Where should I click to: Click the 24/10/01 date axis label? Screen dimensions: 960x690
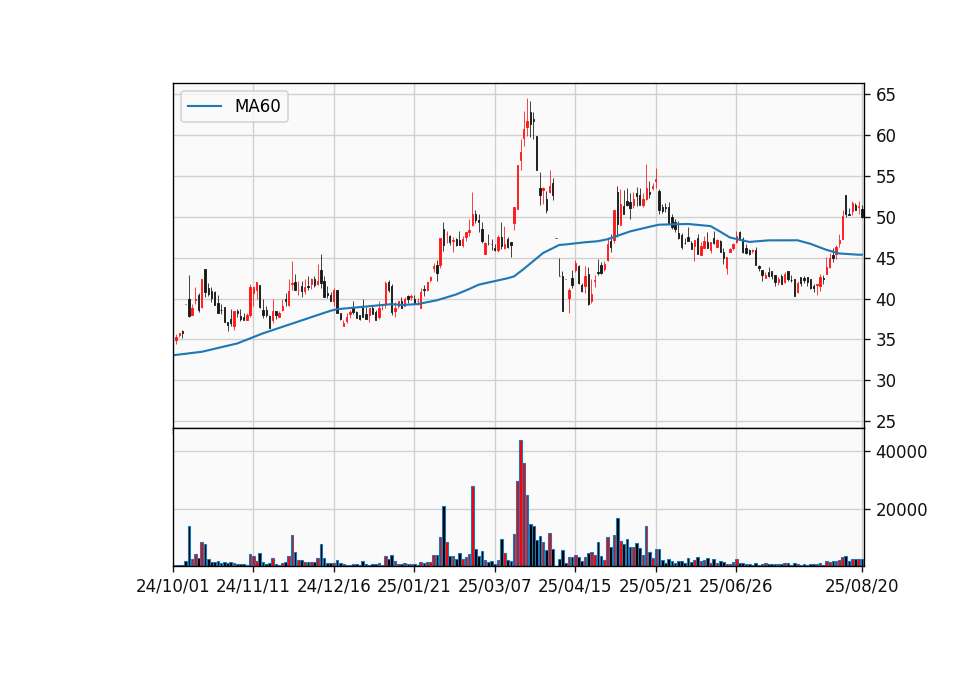point(173,586)
